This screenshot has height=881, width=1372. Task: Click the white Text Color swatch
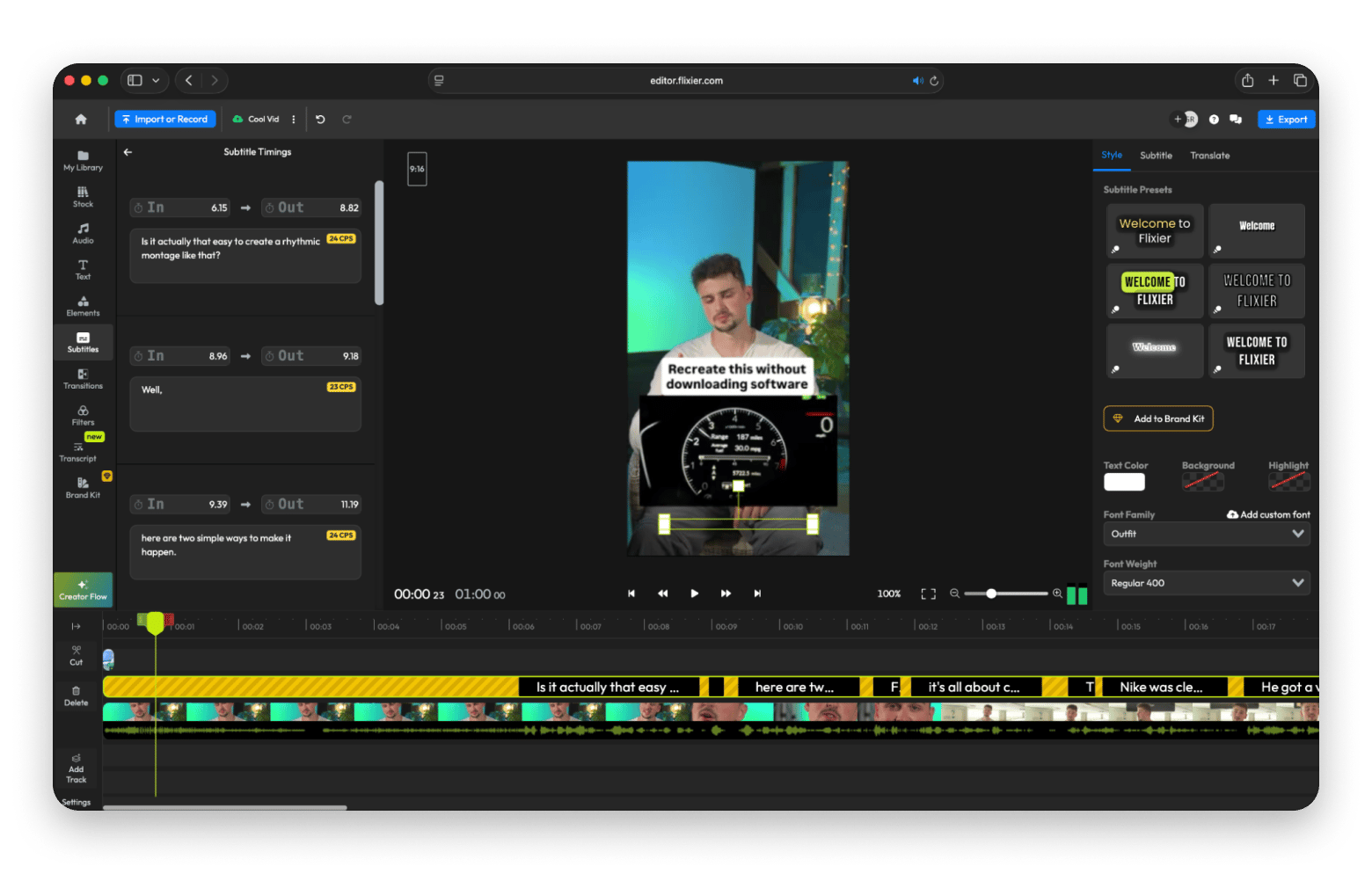[1124, 482]
